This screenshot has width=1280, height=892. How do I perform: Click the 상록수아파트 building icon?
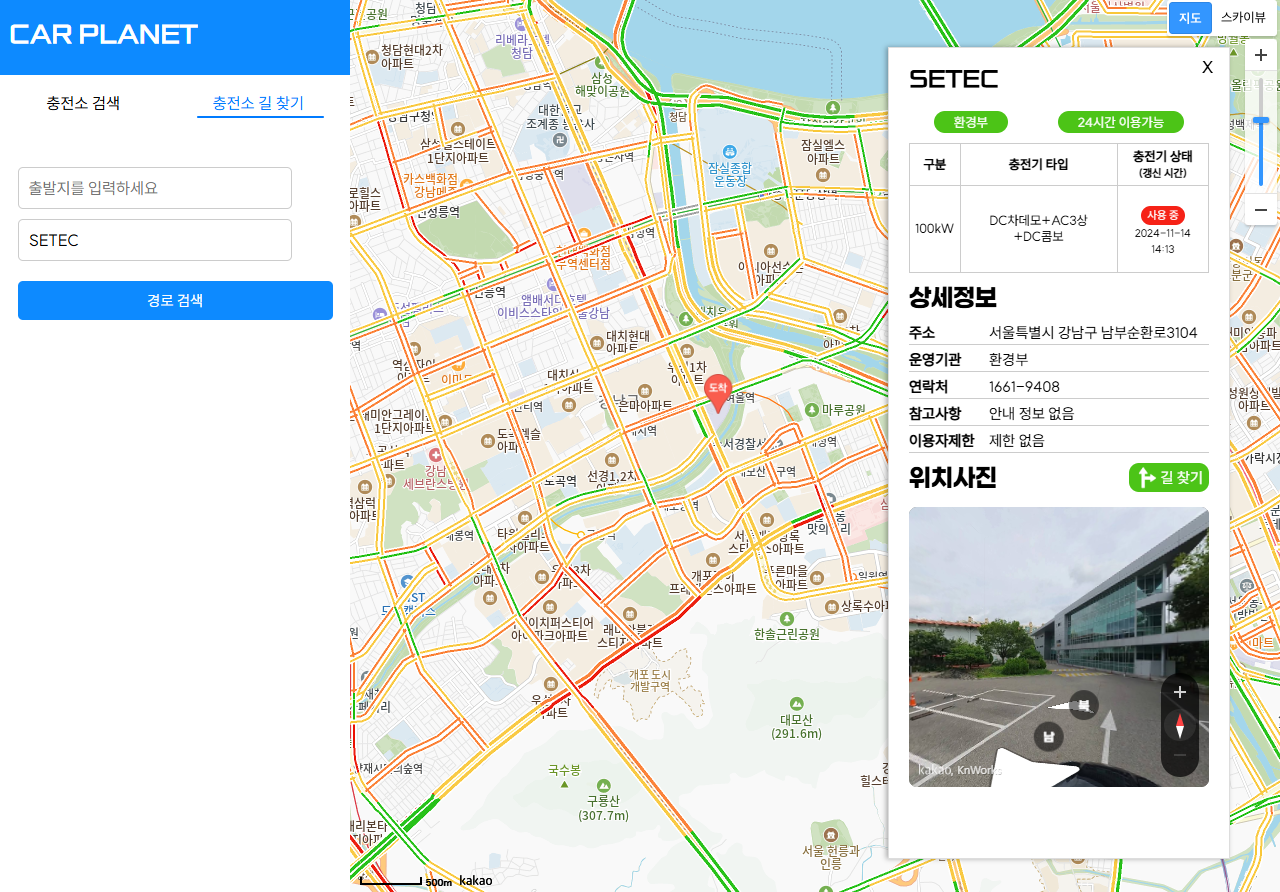[x=831, y=606]
